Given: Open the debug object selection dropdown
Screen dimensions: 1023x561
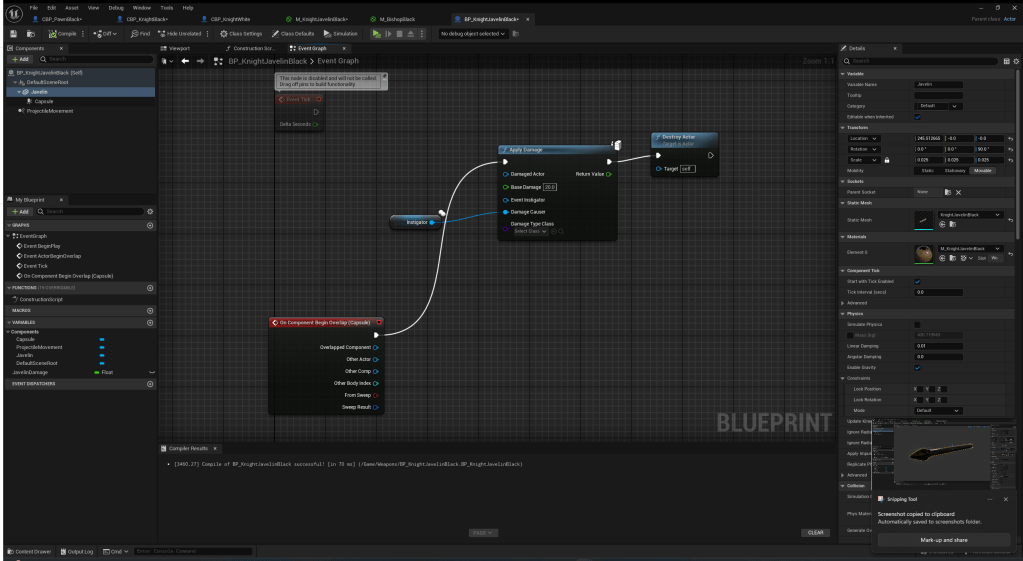Looking at the screenshot, I should [x=473, y=34].
